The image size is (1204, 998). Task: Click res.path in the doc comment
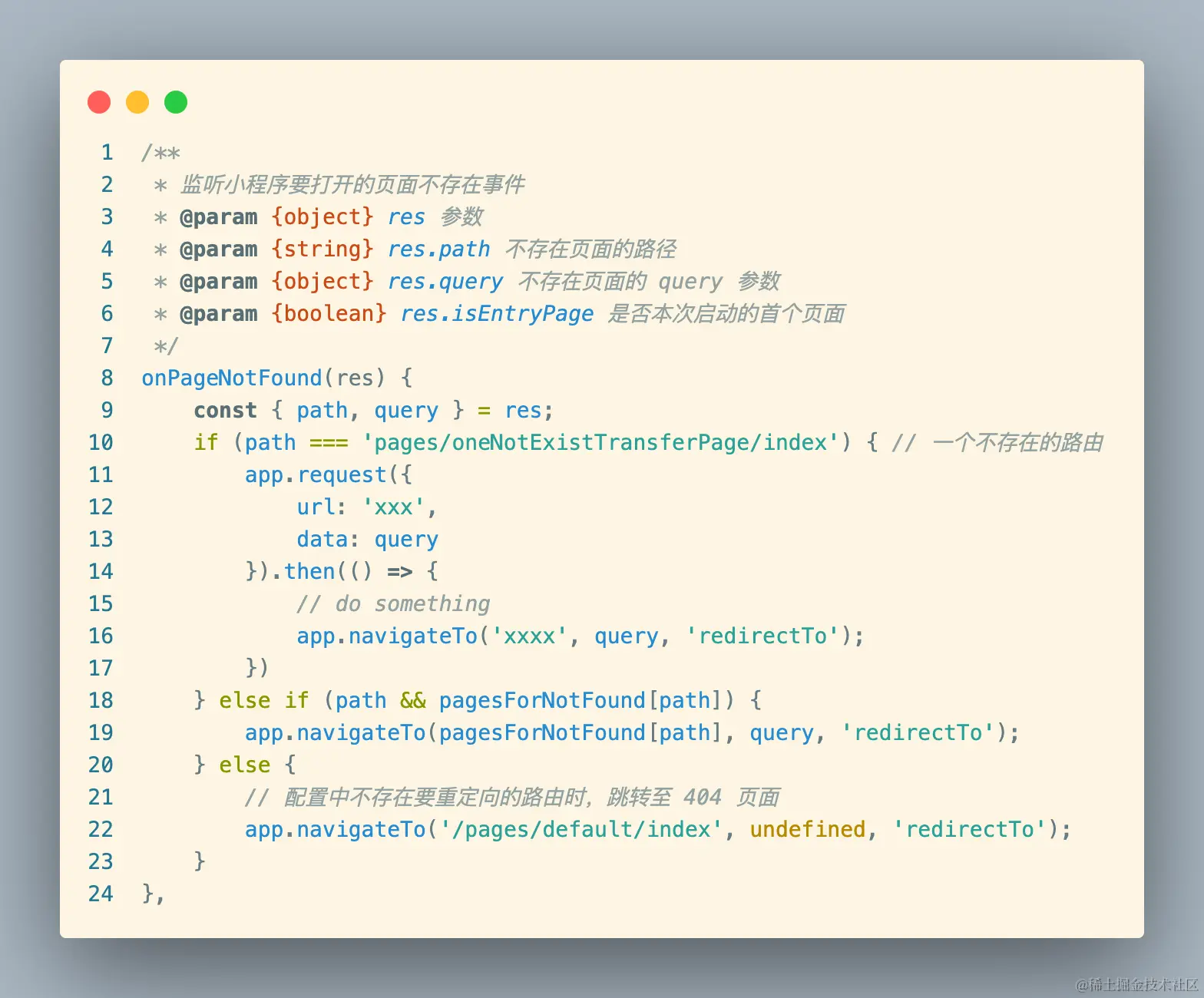[x=438, y=249]
